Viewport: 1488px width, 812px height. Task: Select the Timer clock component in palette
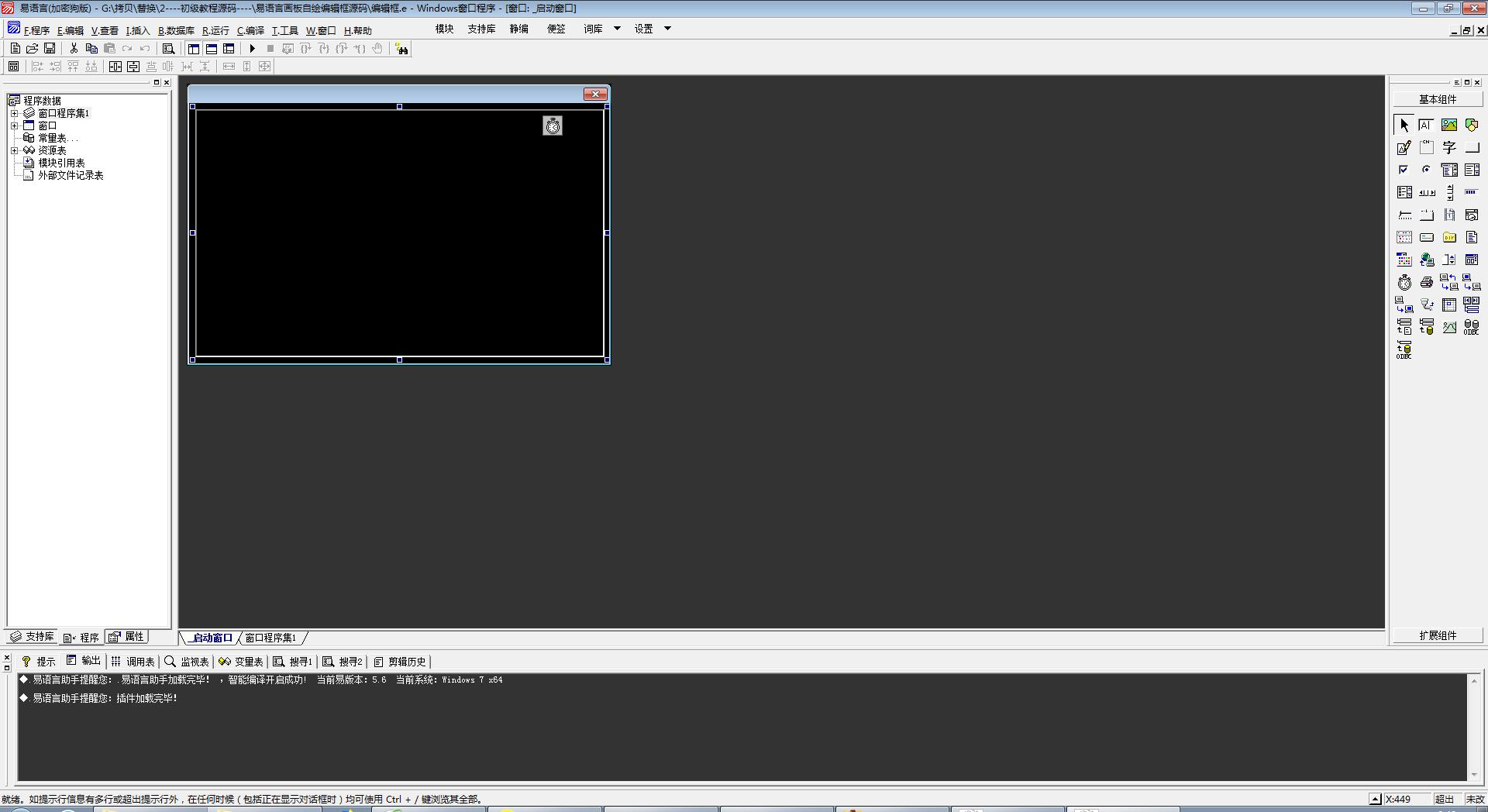tap(1404, 282)
